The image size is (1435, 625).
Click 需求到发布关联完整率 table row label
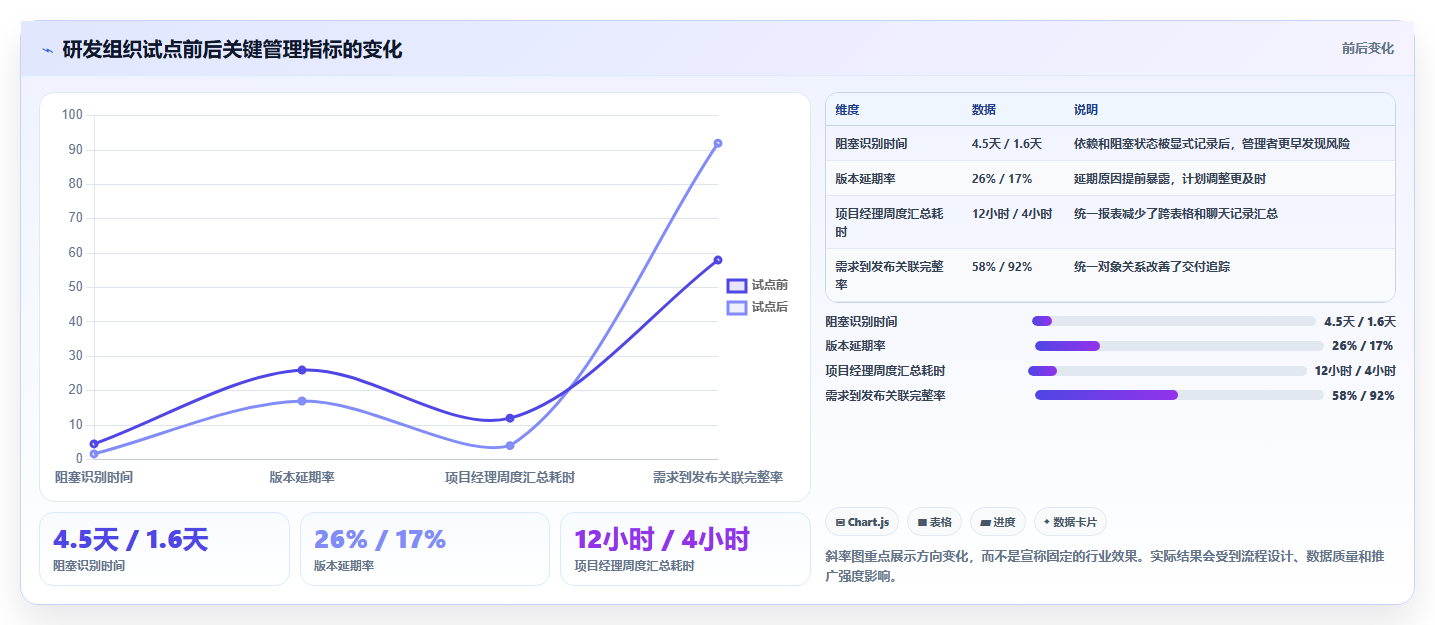[889, 276]
